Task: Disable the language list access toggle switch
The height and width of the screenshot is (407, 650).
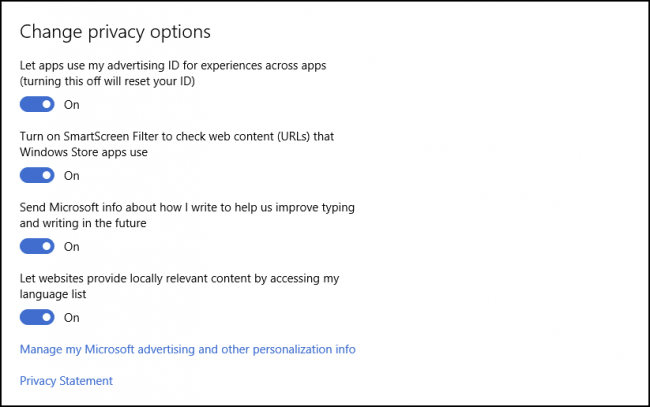Action: point(37,317)
